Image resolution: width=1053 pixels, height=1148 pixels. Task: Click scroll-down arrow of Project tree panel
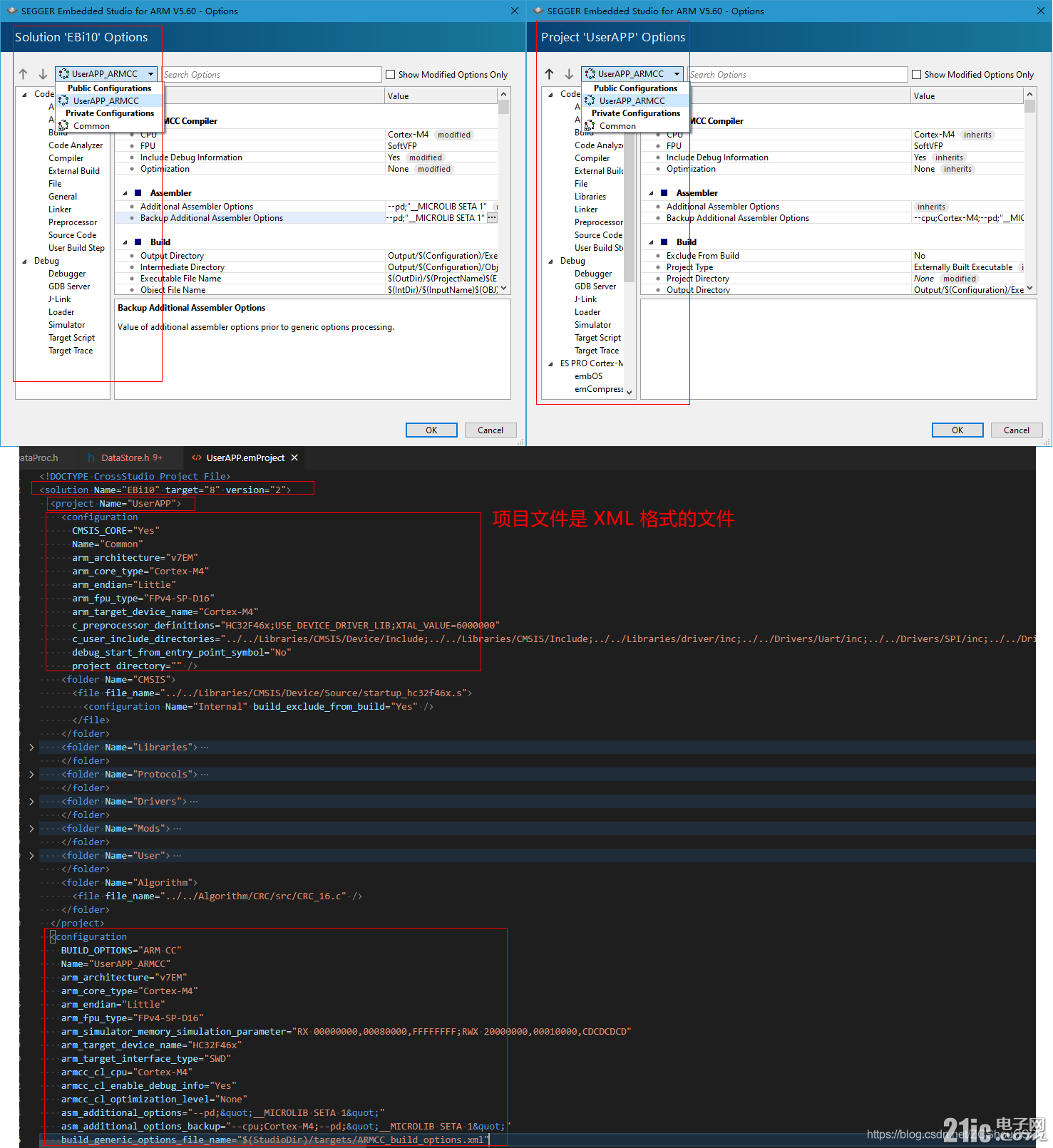[629, 392]
